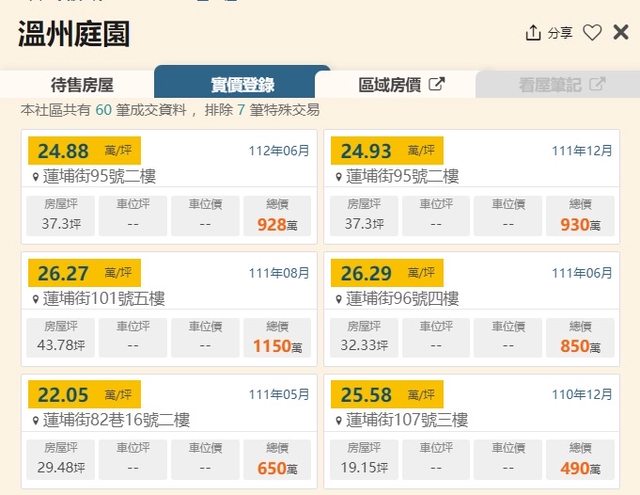Click location pin for 蓮埔街107號三樓

[x=339, y=421]
